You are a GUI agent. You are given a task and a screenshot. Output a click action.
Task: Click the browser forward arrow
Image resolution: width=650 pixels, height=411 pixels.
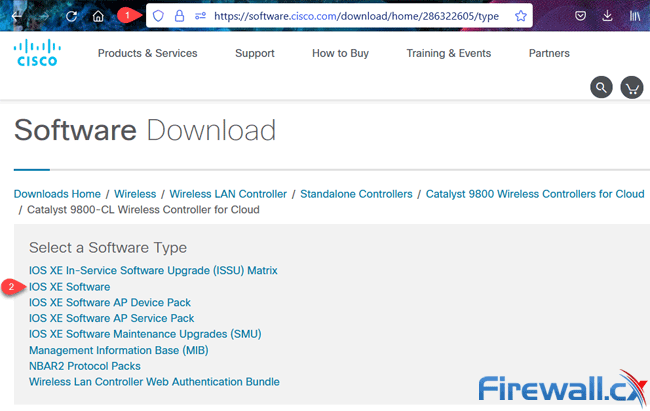[44, 16]
